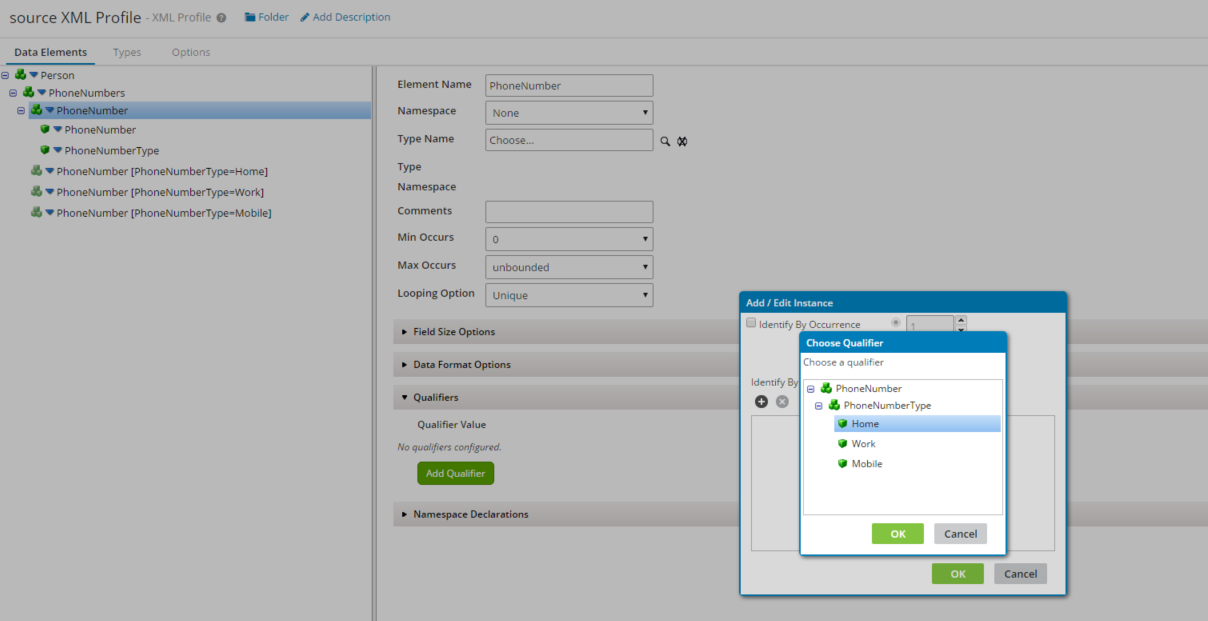
Task: Remove an instance using the gray X icon
Action: (782, 401)
